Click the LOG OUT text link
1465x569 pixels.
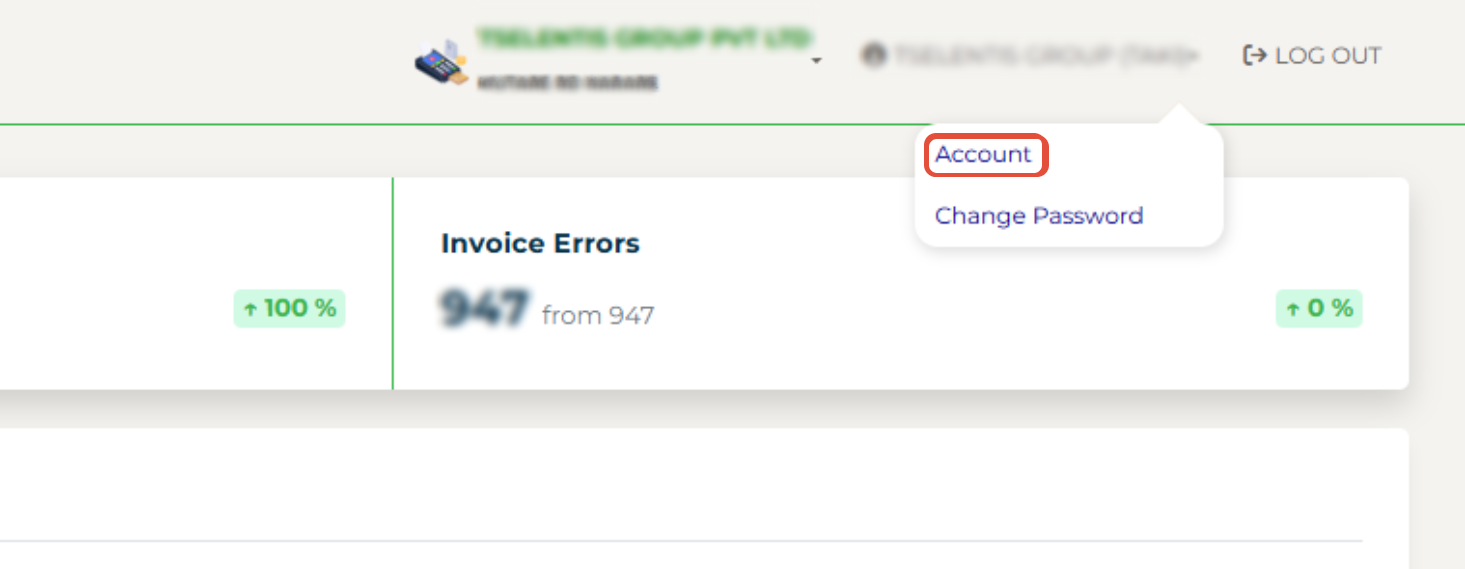tap(1328, 56)
